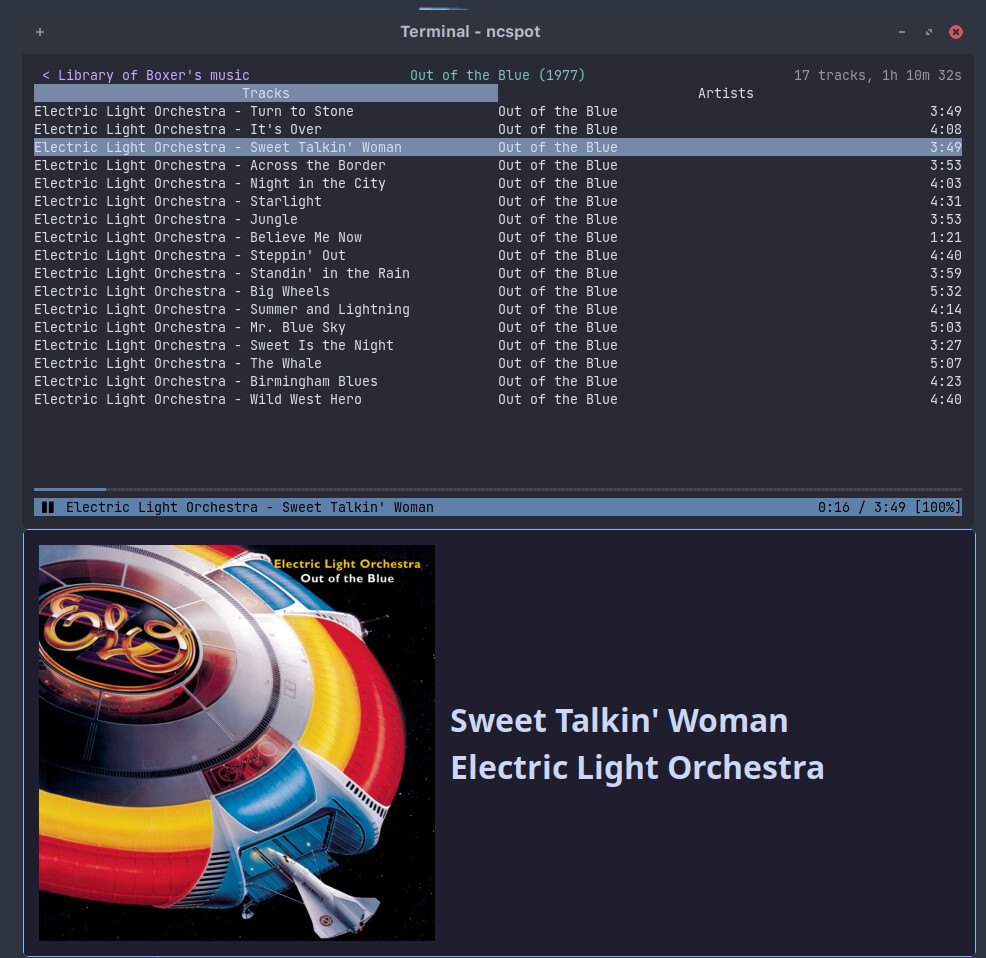Select track Sweet Is the Night
Image resolution: width=986 pixels, height=958 pixels.
[x=497, y=345]
